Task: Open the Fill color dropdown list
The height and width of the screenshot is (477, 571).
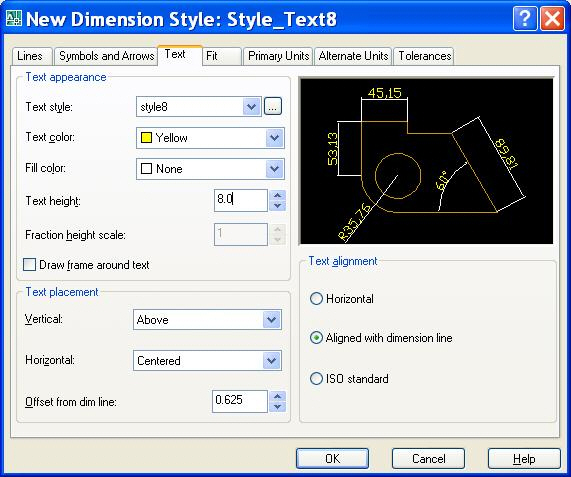Action: (275, 169)
